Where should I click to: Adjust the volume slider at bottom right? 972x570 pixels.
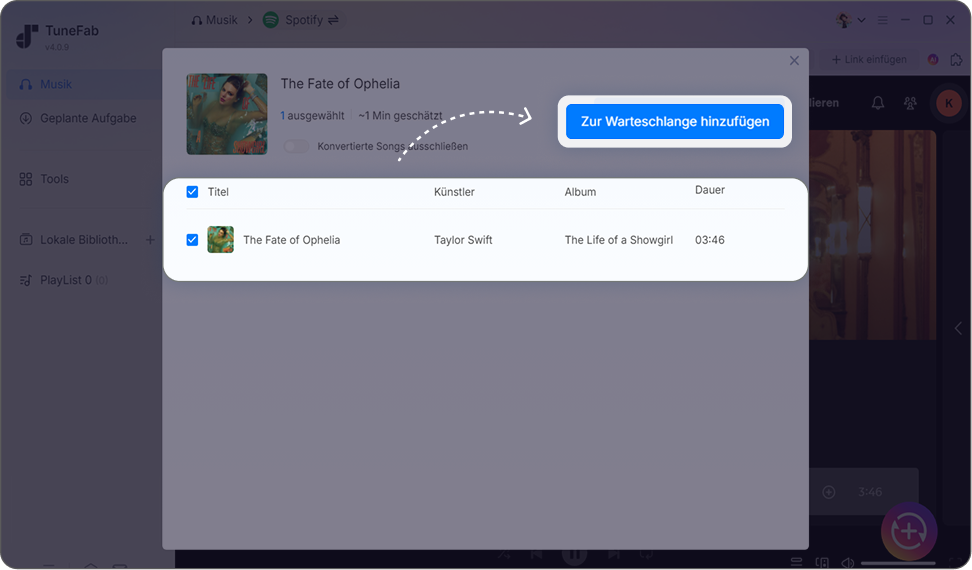point(898,563)
